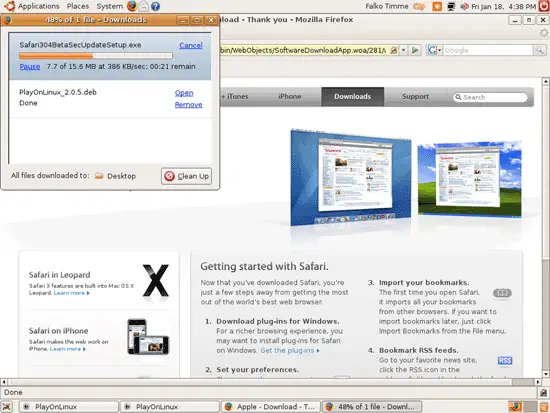Click the Google search engine icon

(432, 50)
